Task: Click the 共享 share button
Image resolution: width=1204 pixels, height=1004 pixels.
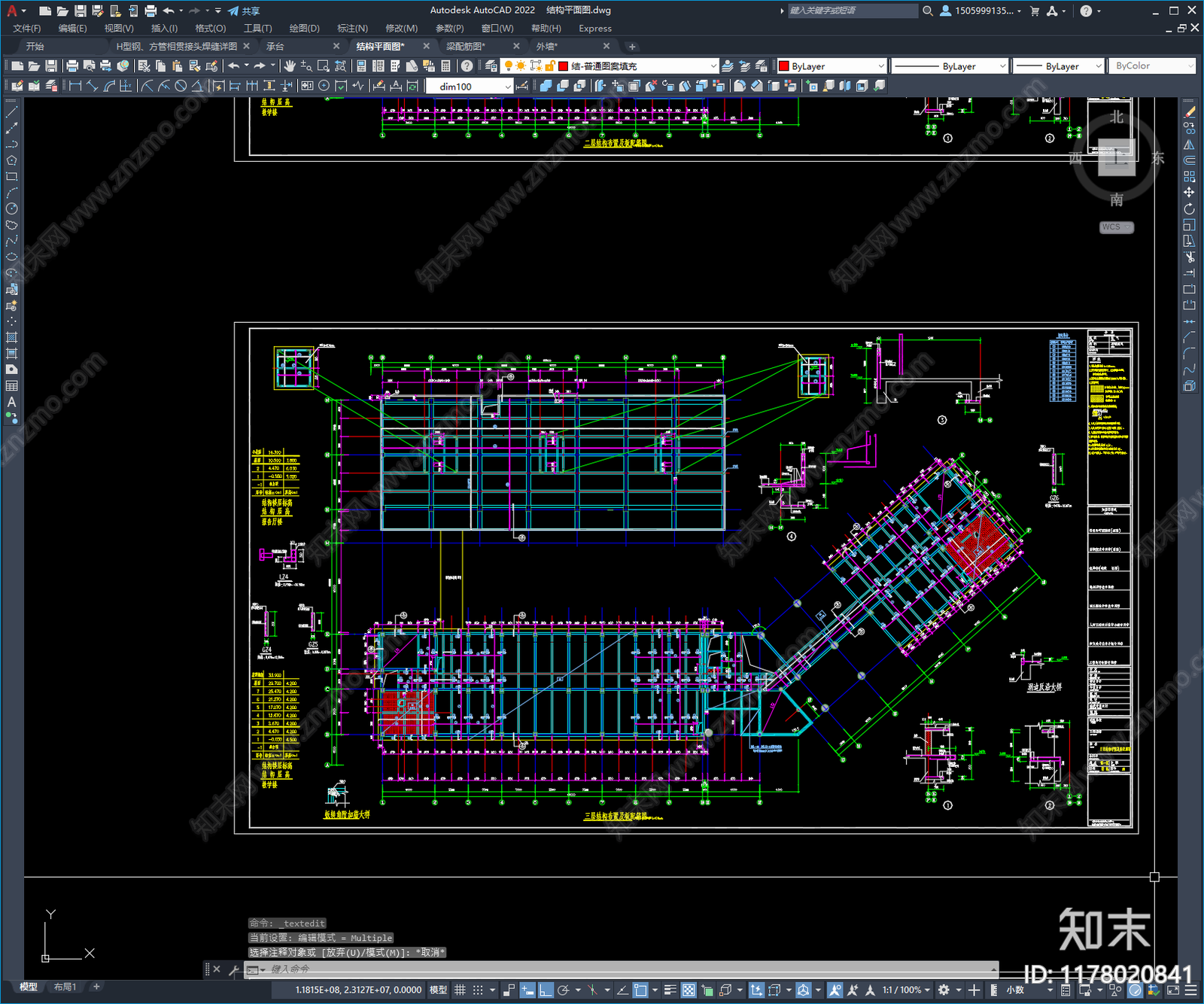Action: (x=244, y=11)
